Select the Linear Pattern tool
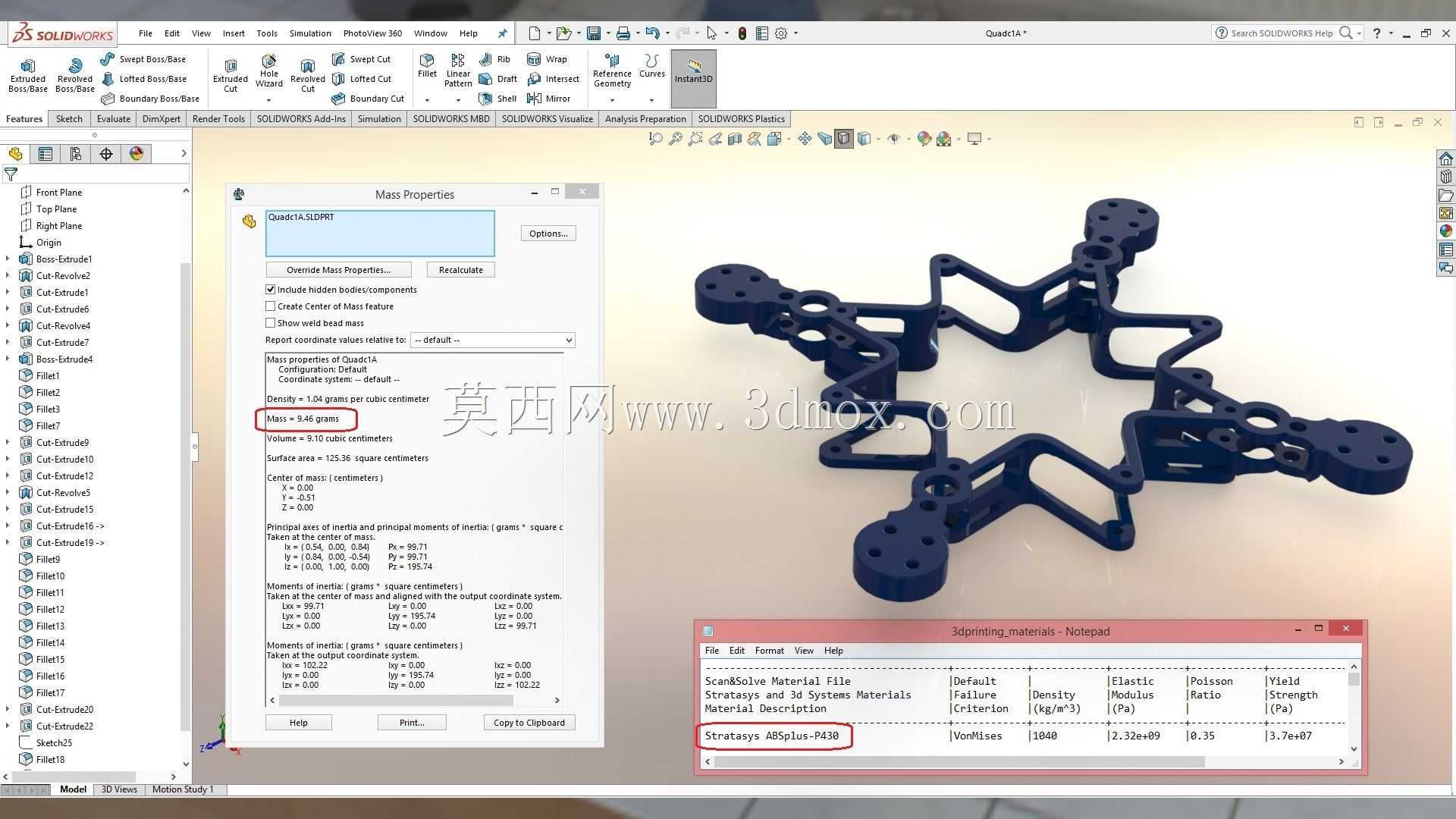 [458, 71]
